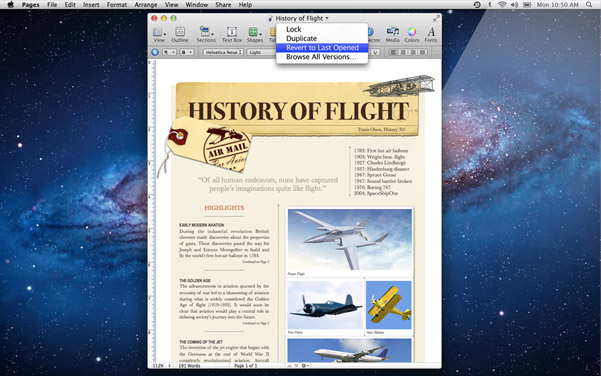The height and width of the screenshot is (376, 601).
Task: Open the View toolbar menu
Action: 159,34
